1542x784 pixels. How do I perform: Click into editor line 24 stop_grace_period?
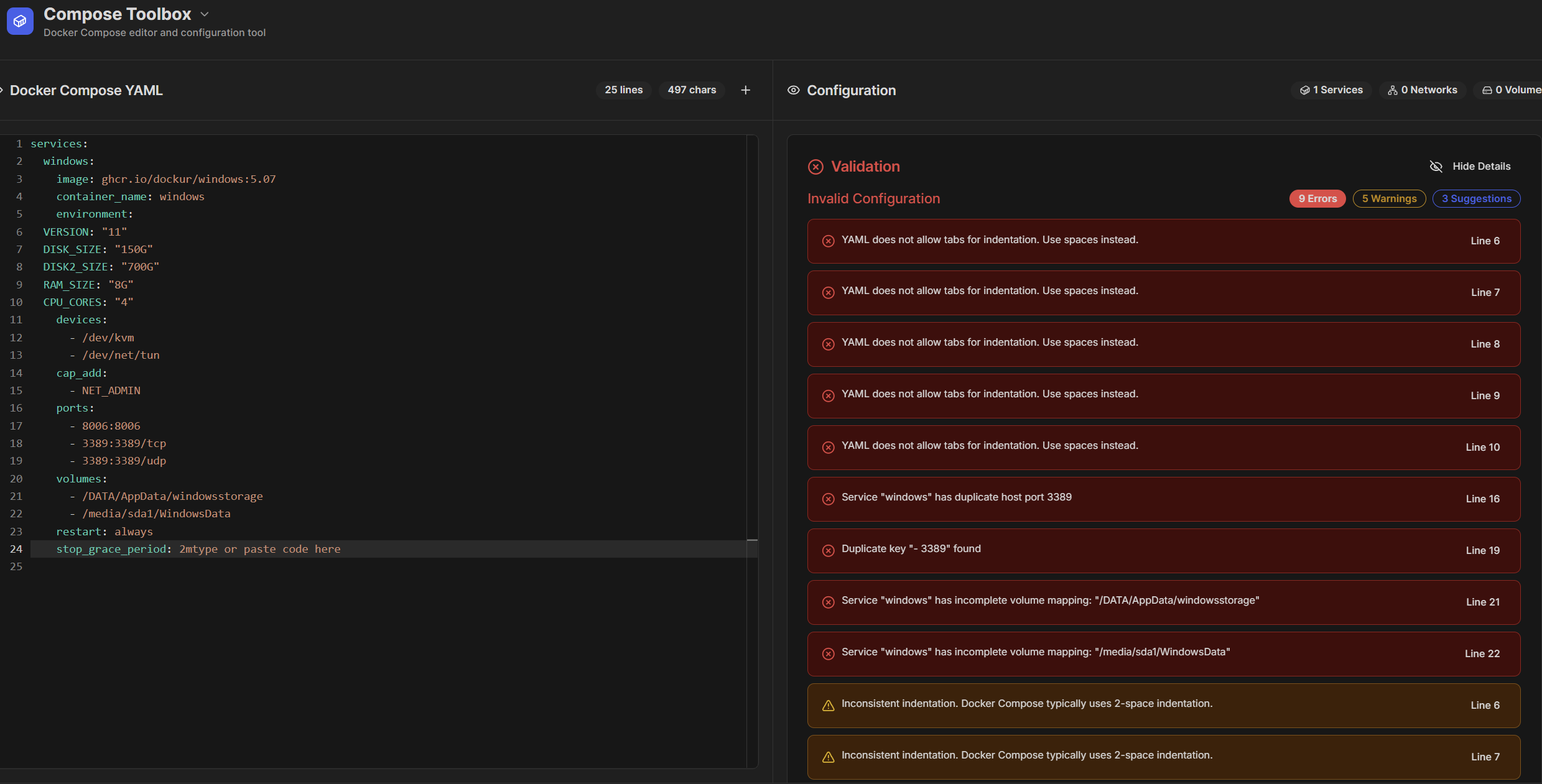pyautogui.click(x=112, y=549)
